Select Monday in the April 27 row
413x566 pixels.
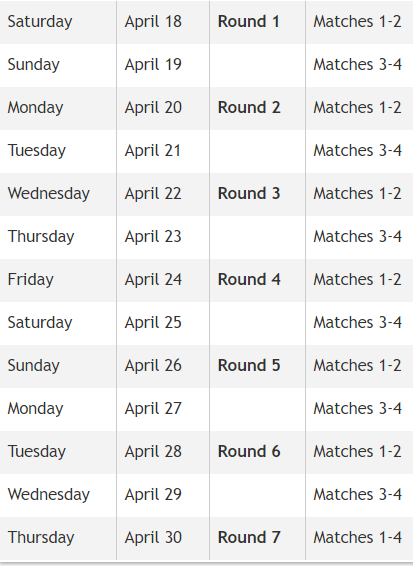pyautogui.click(x=35, y=408)
